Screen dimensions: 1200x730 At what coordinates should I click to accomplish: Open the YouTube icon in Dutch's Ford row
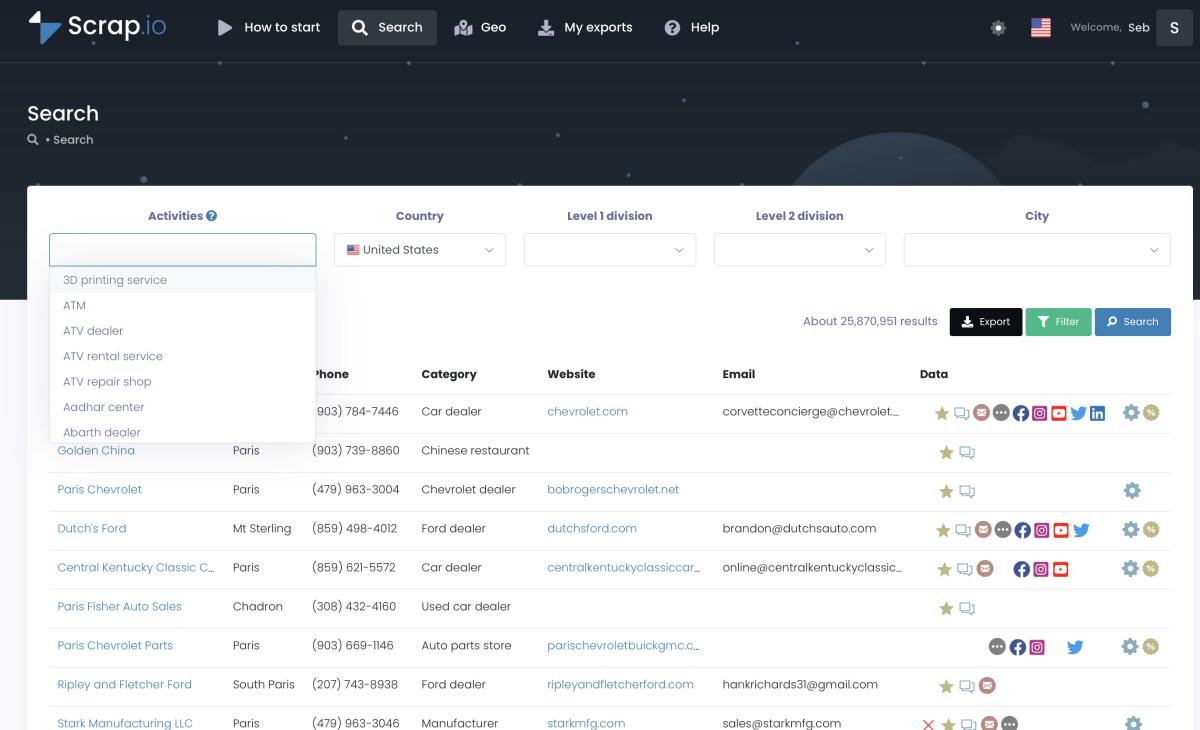point(1061,530)
